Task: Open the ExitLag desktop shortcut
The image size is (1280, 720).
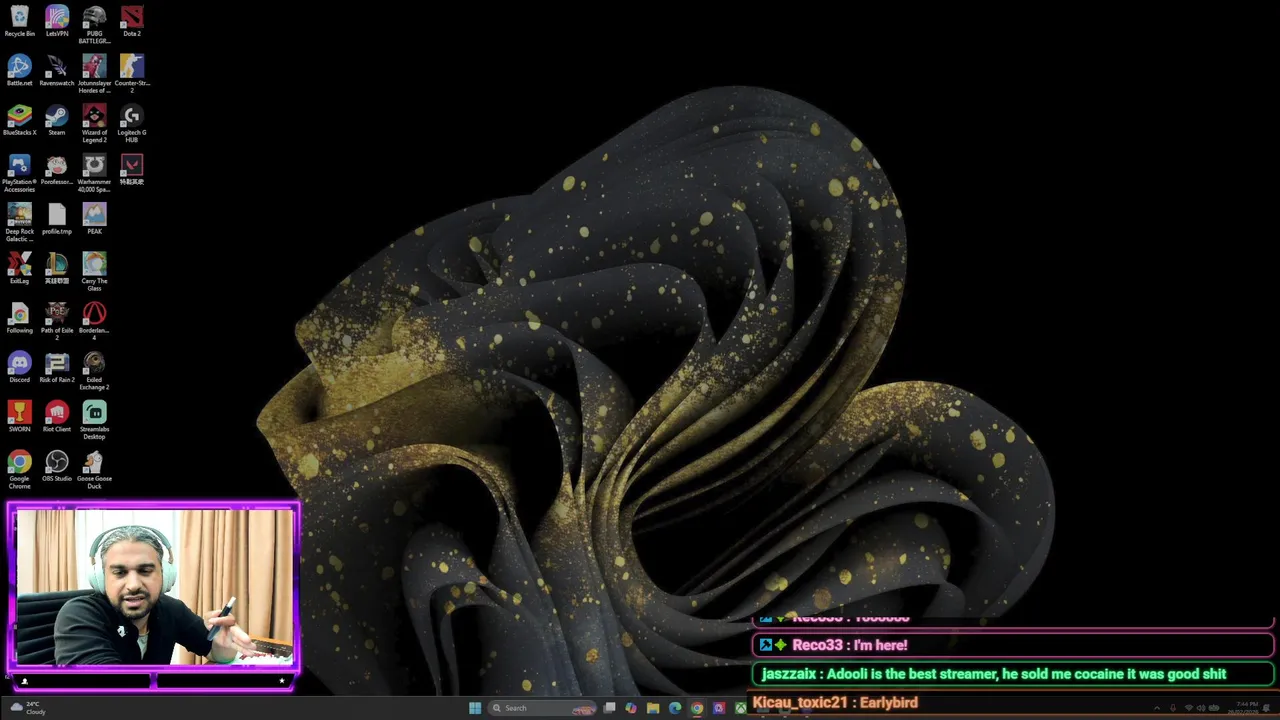Action: click(x=19, y=268)
